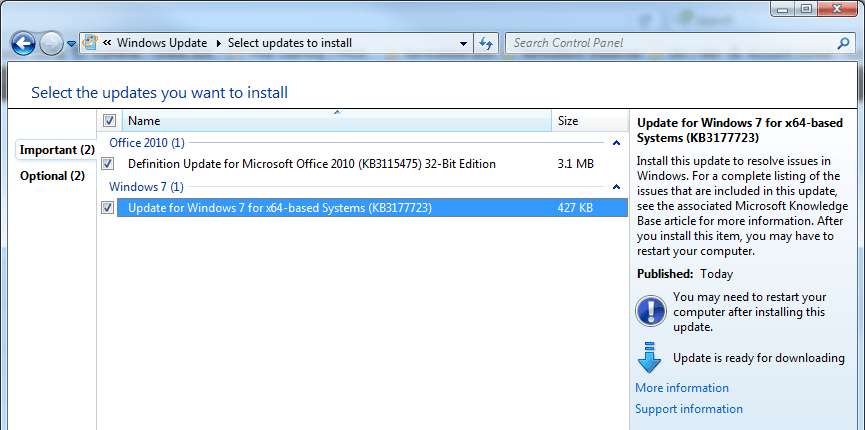
Task: Go back to the previous page
Action: pyautogui.click(x=24, y=43)
